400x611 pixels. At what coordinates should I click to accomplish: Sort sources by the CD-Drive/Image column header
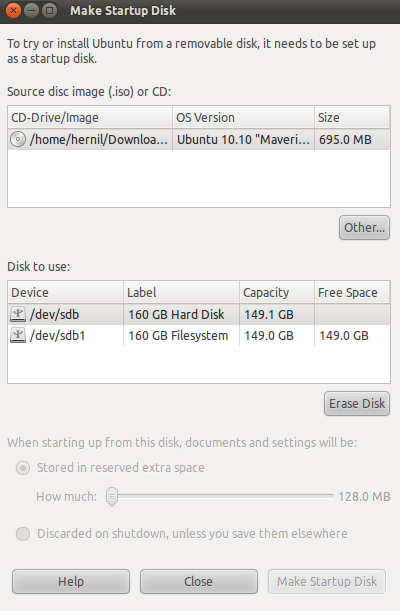[90, 117]
